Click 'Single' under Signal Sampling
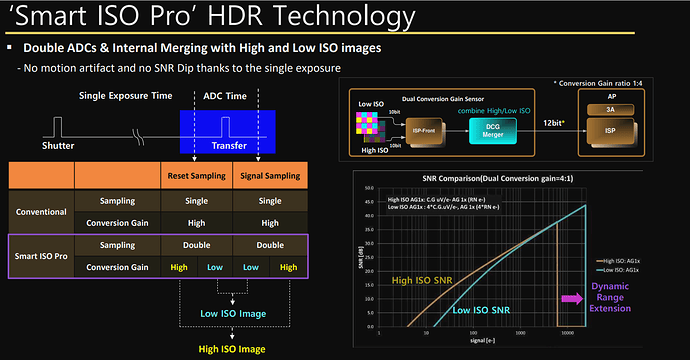The image size is (690, 360). click(x=270, y=201)
